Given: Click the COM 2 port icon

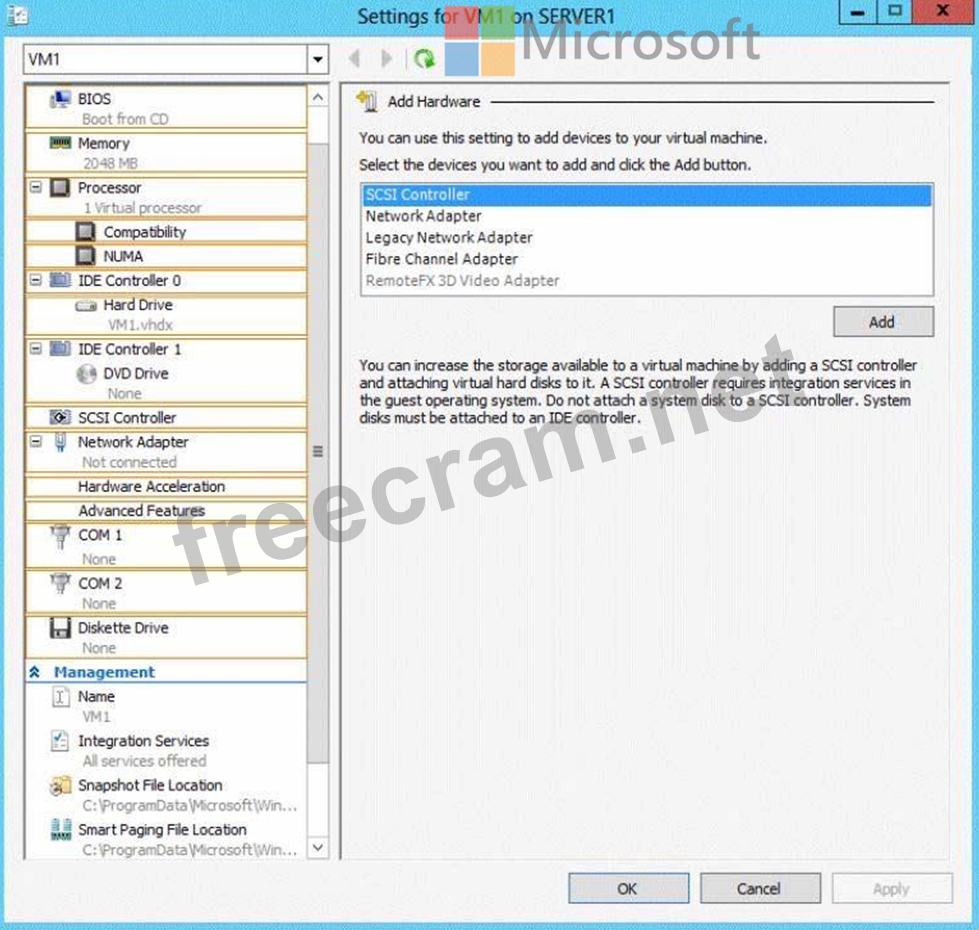Looking at the screenshot, I should (x=60, y=584).
